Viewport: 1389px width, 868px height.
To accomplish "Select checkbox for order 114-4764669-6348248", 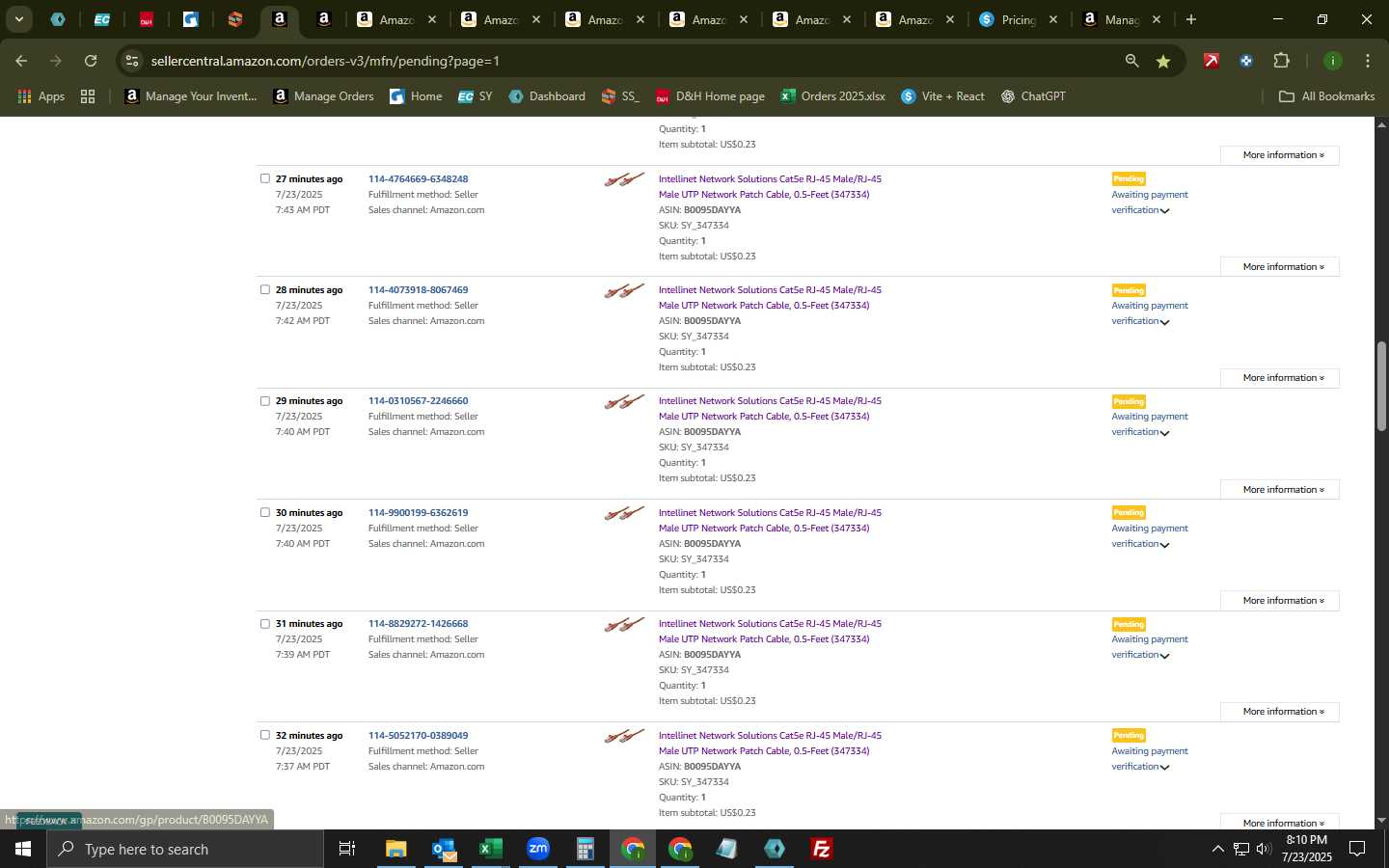I will click(x=265, y=178).
